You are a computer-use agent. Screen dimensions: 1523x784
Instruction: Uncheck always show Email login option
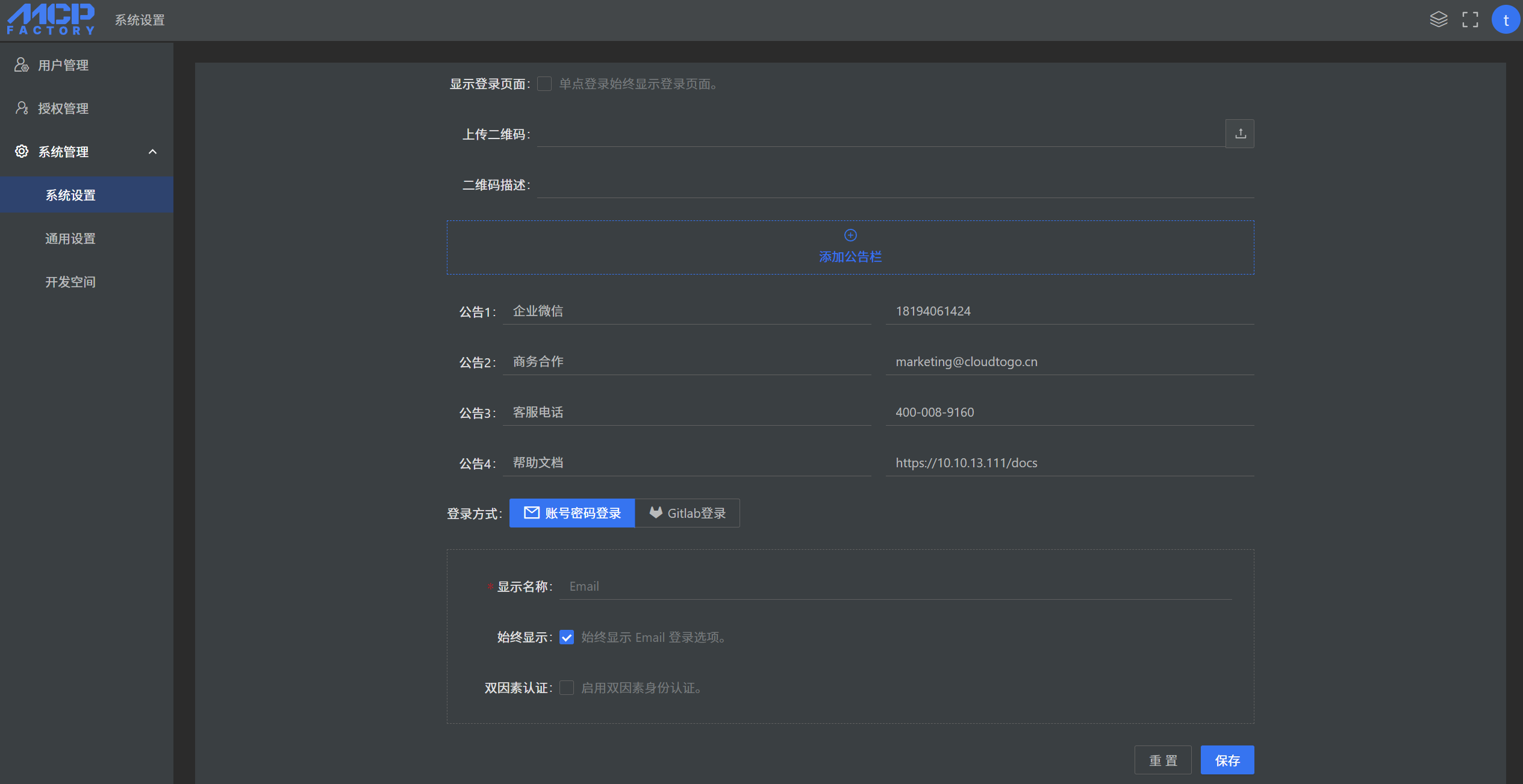tap(567, 637)
